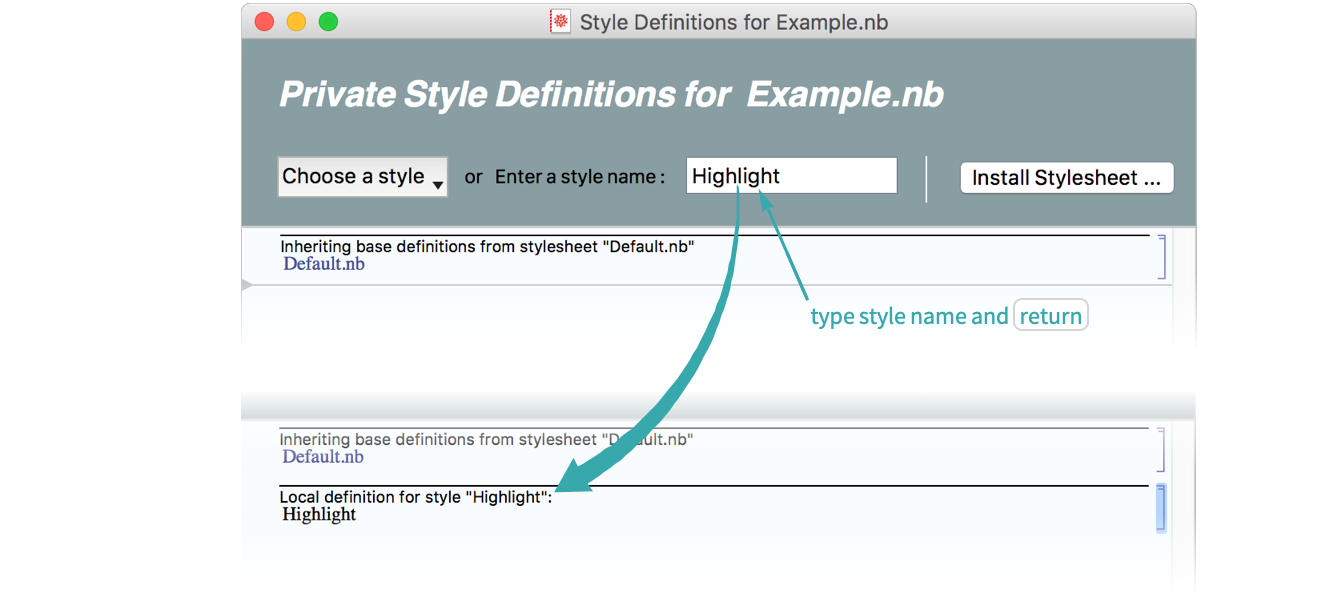Click the 'return' key label in annotation
The image size is (1340, 600).
point(1050,316)
